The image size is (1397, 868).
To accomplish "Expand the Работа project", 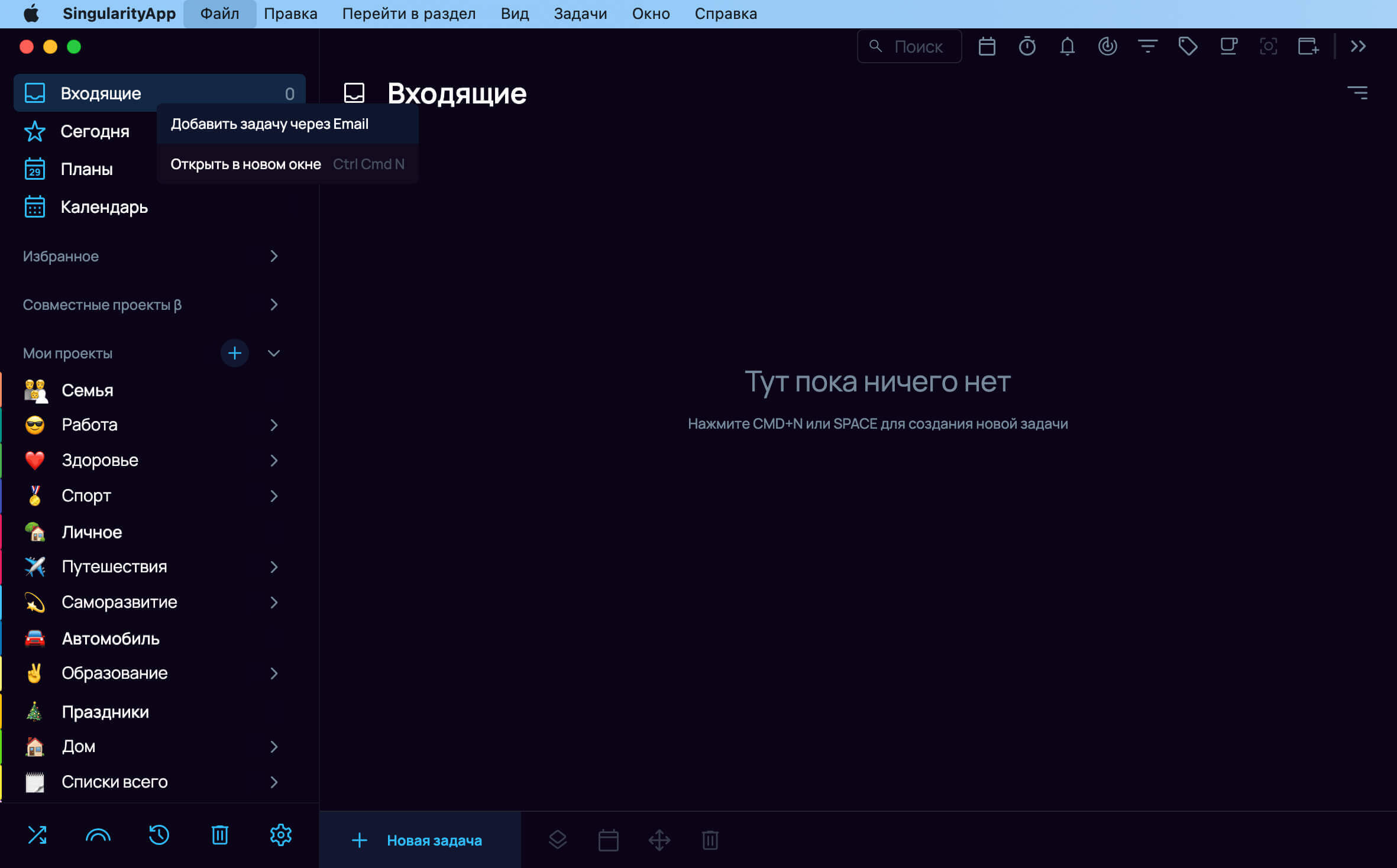I will coord(273,425).
